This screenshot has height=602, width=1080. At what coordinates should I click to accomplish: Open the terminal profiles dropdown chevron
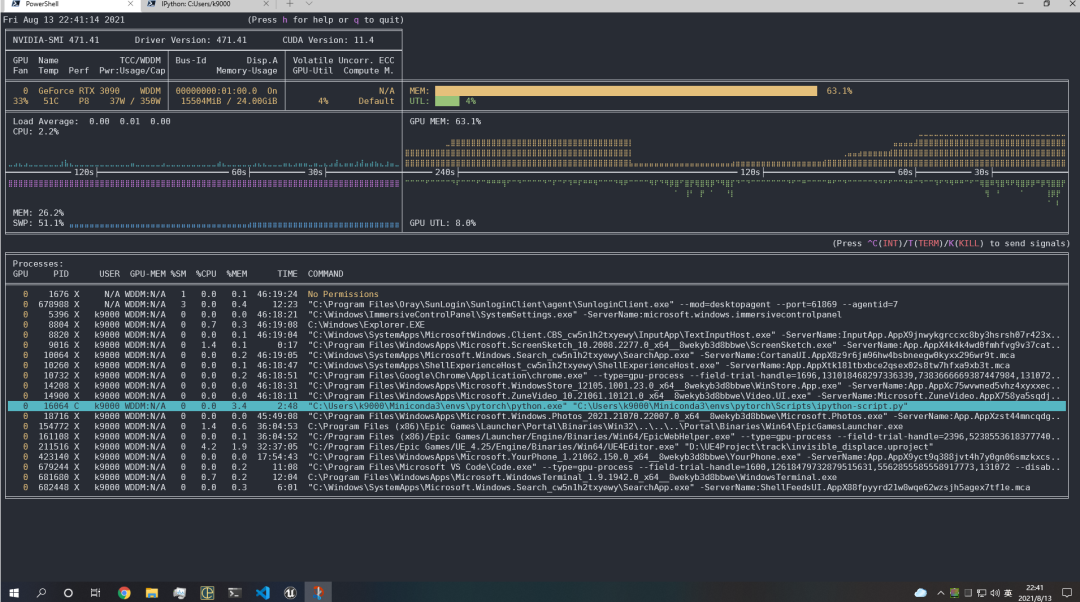(x=309, y=4)
